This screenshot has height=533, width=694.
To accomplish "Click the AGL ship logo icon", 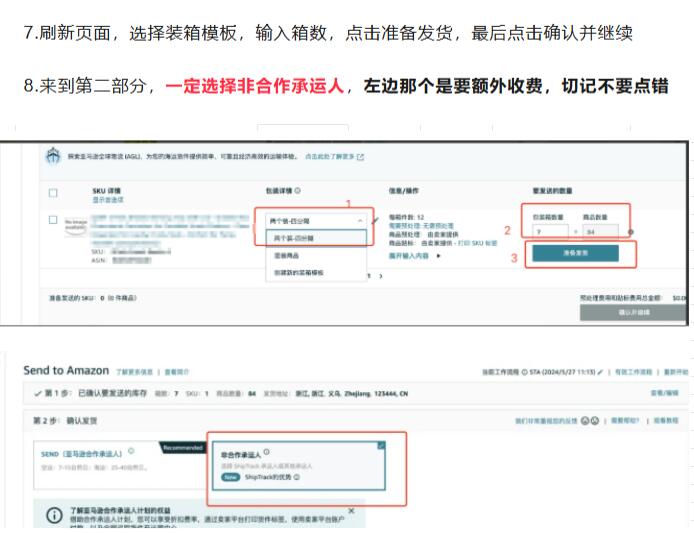I will point(54,156).
